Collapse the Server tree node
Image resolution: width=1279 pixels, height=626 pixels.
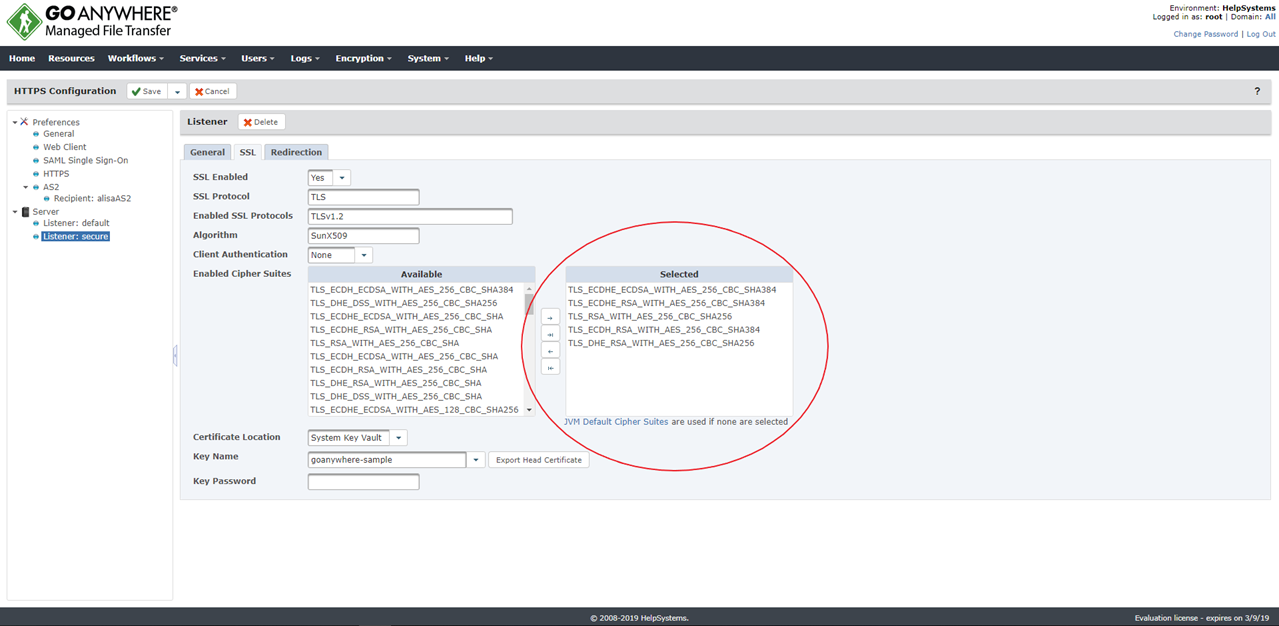15,212
